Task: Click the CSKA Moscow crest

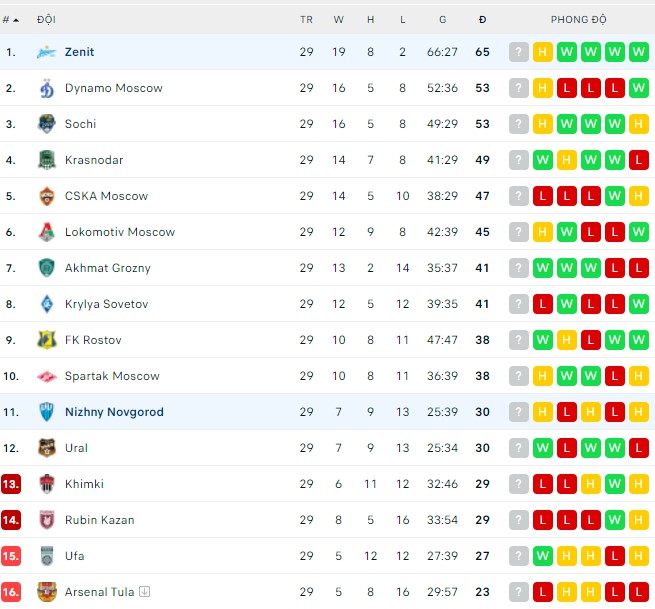Action: click(x=46, y=196)
